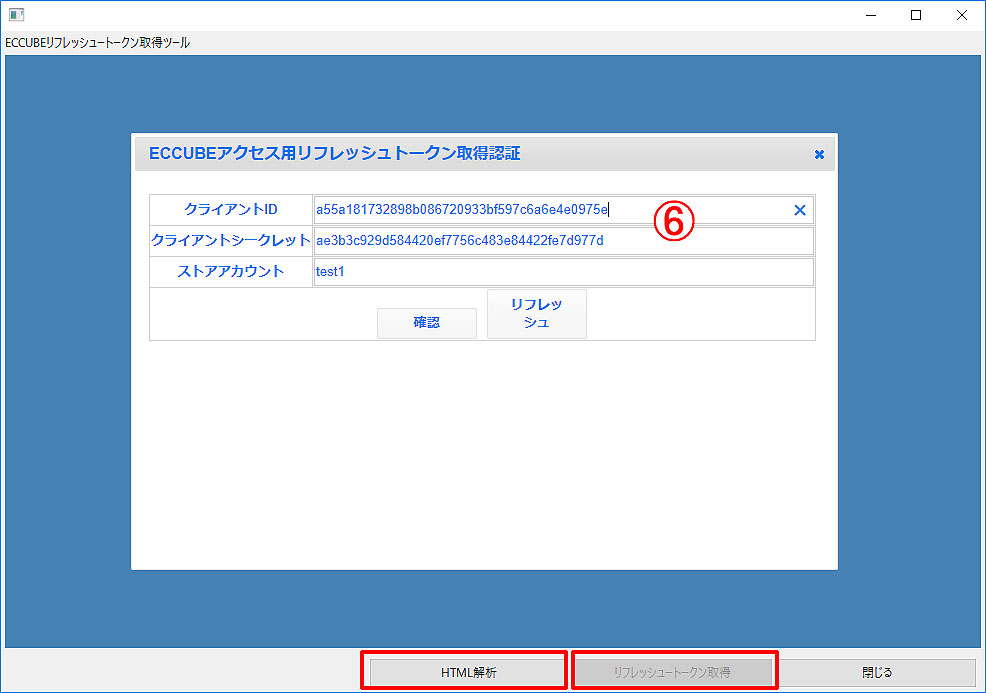This screenshot has height=693, width=986.
Task: Click the クライアントID label
Action: coord(231,209)
